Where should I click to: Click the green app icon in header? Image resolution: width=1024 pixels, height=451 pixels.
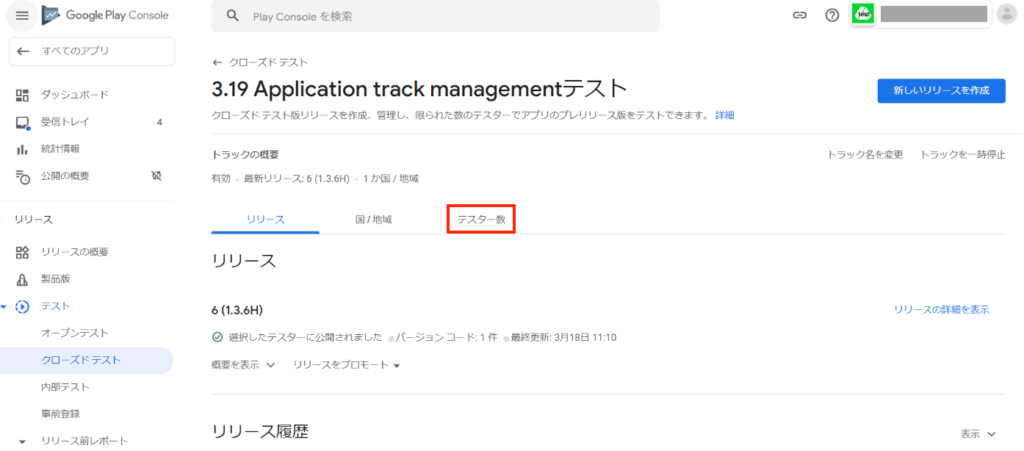[862, 15]
